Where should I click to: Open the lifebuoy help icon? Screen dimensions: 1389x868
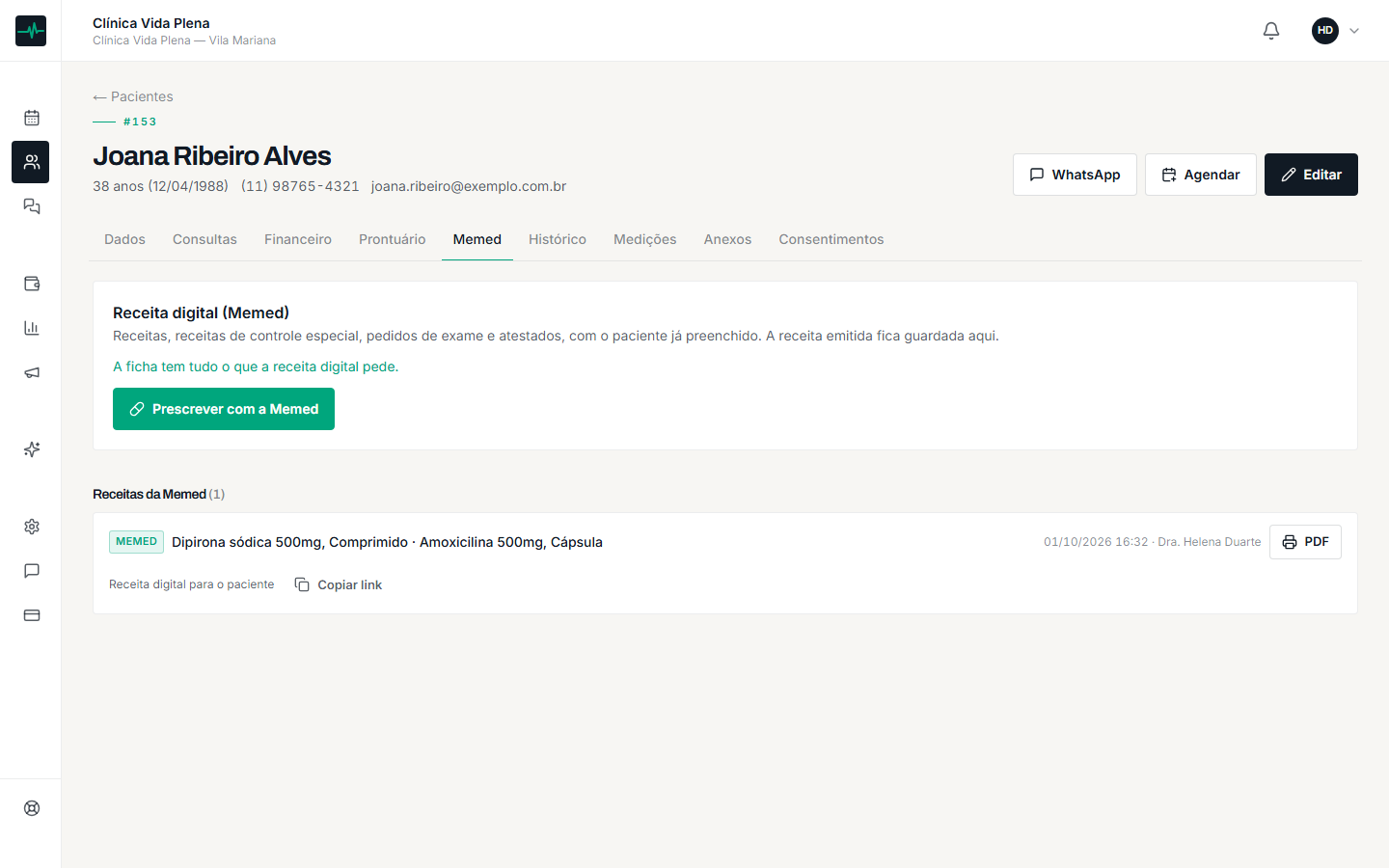[32, 808]
